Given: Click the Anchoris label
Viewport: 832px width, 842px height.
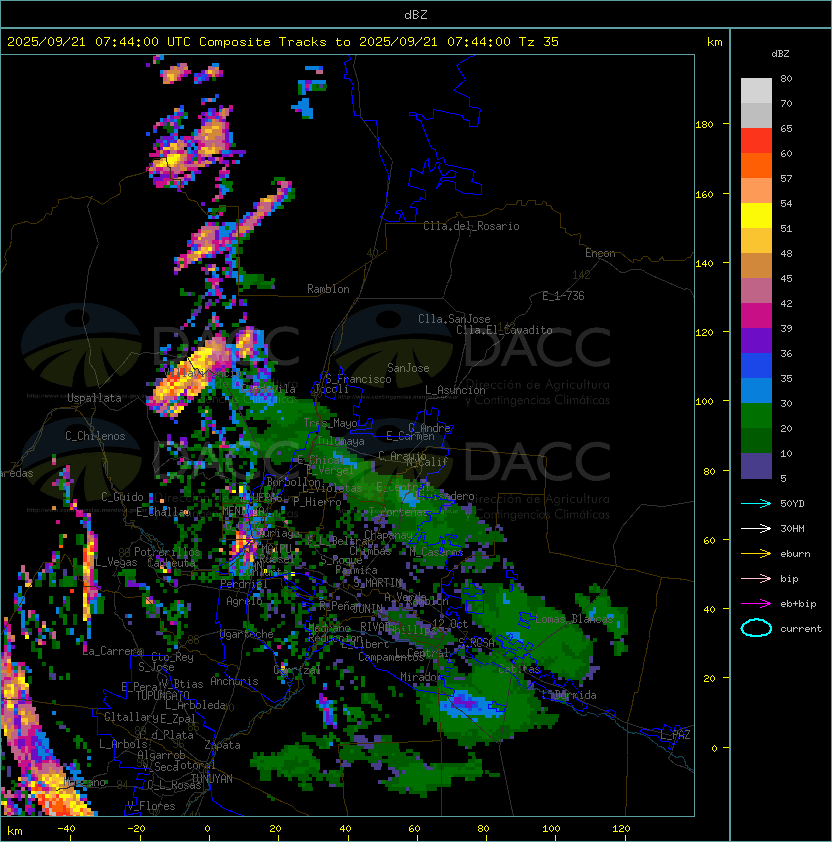Looking at the screenshot, I should coord(234,681).
